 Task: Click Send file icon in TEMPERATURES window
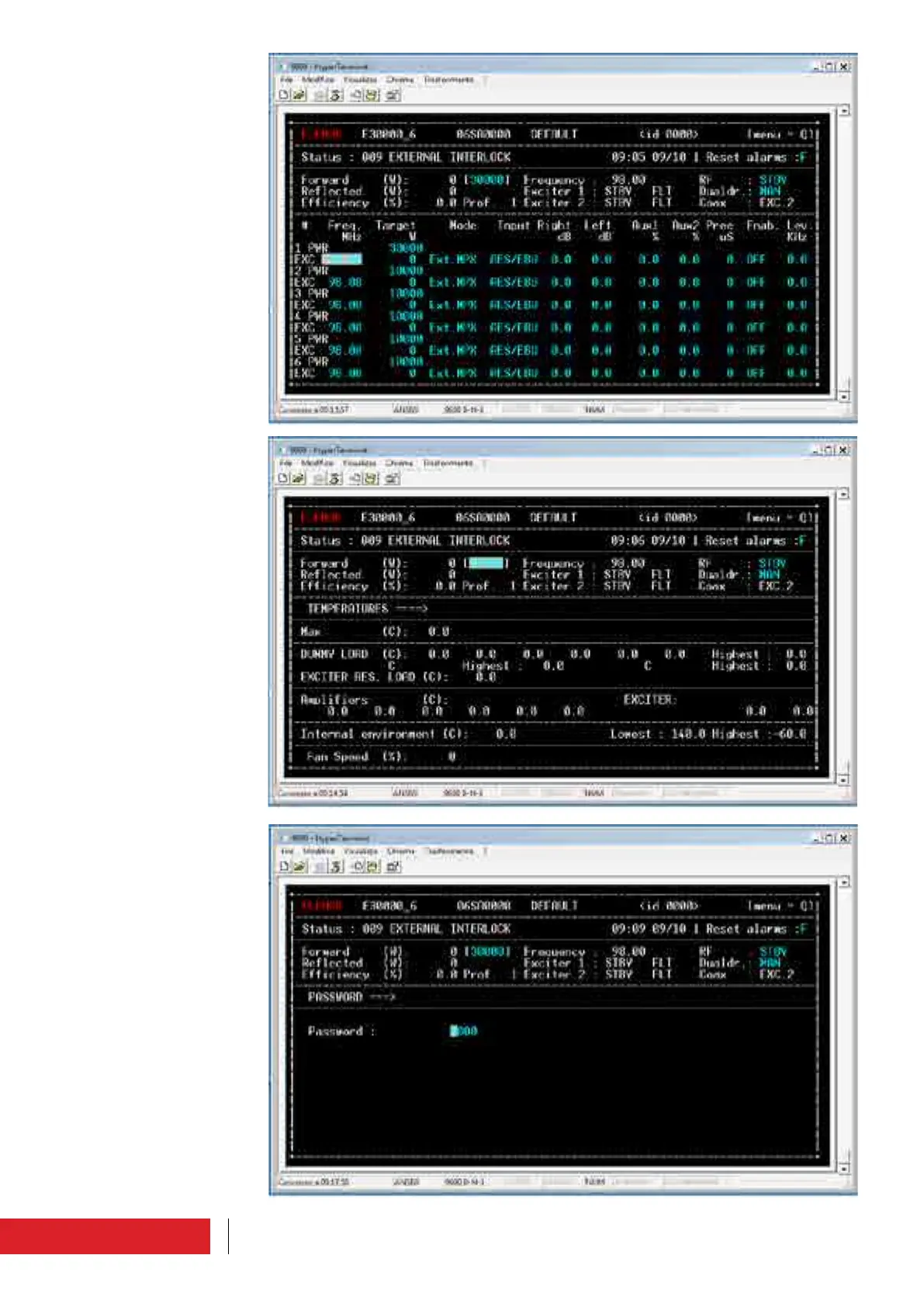coord(356,479)
